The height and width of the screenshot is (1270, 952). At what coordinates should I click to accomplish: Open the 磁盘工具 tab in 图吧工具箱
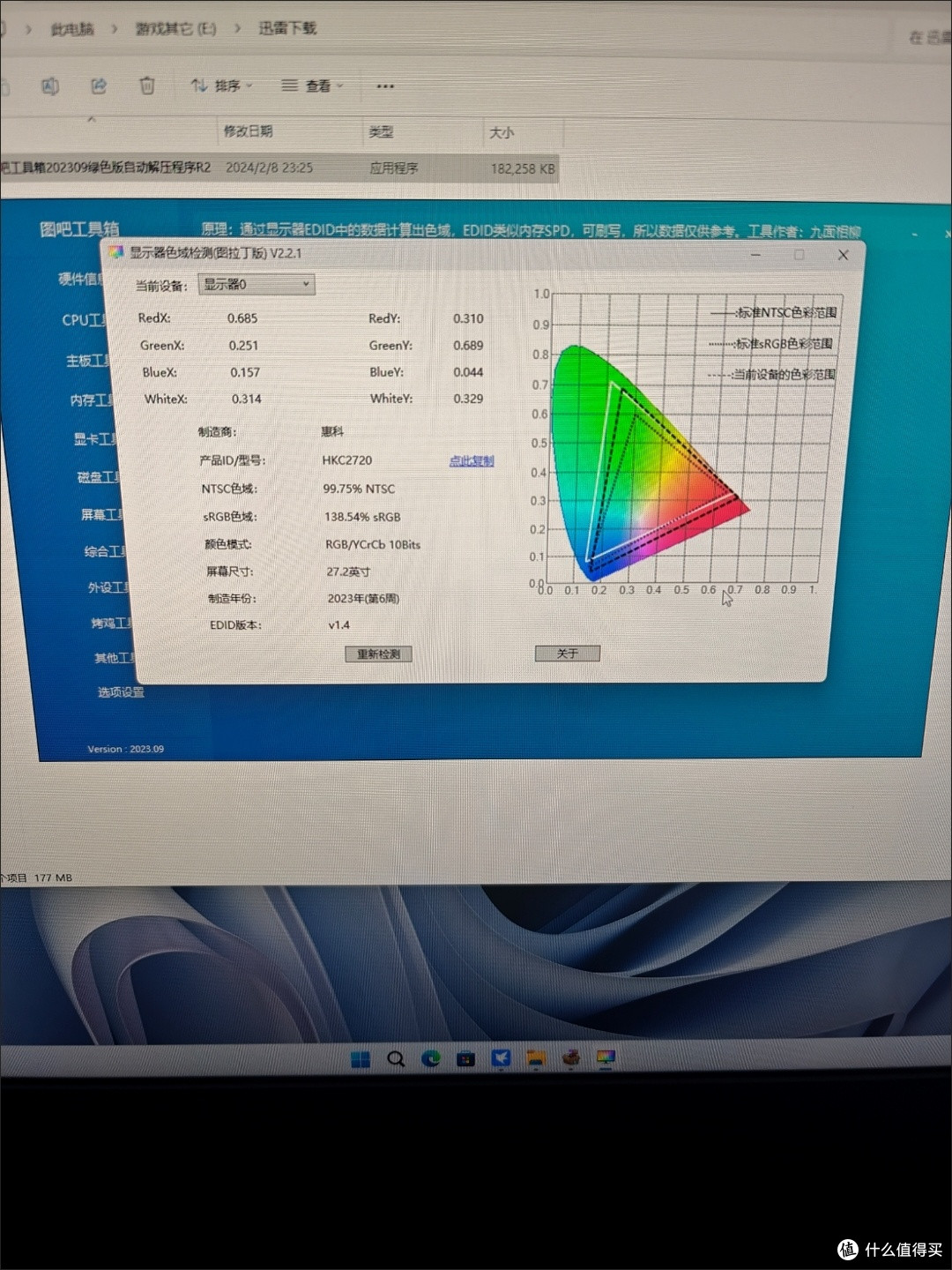(x=99, y=477)
